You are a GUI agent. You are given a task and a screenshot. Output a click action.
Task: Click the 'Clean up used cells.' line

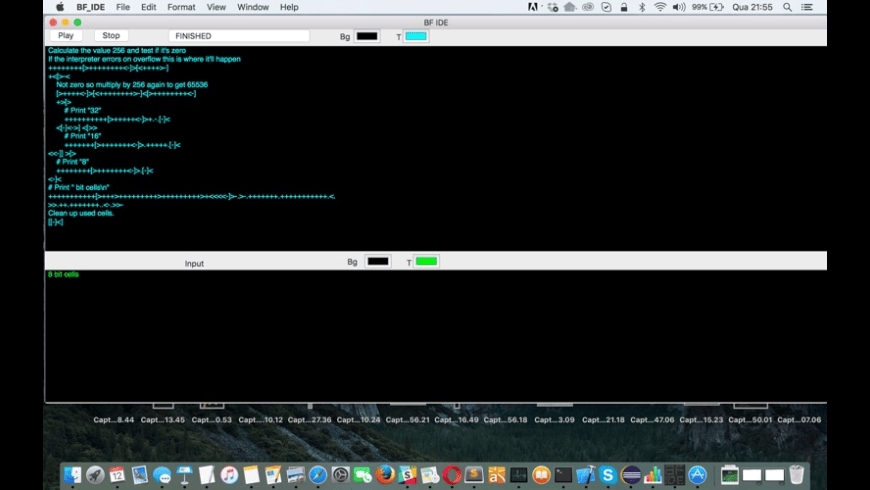click(81, 213)
